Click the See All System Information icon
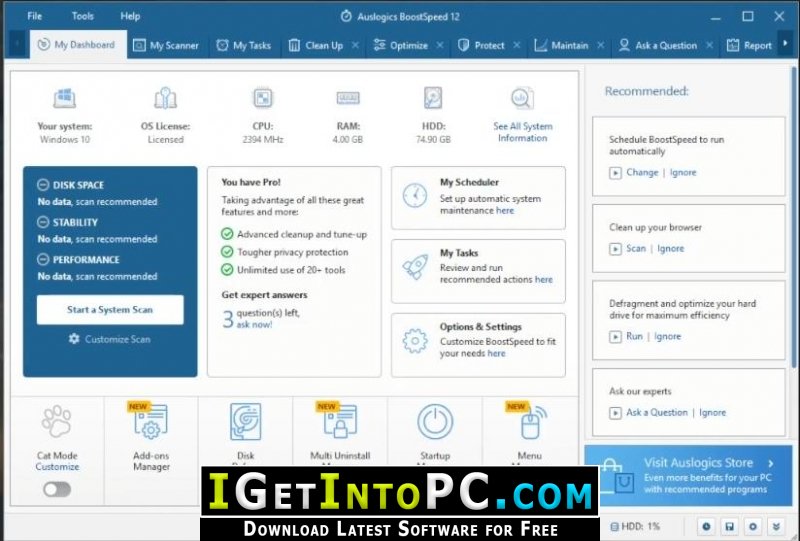Viewport: 800px width, 541px height. 522,98
